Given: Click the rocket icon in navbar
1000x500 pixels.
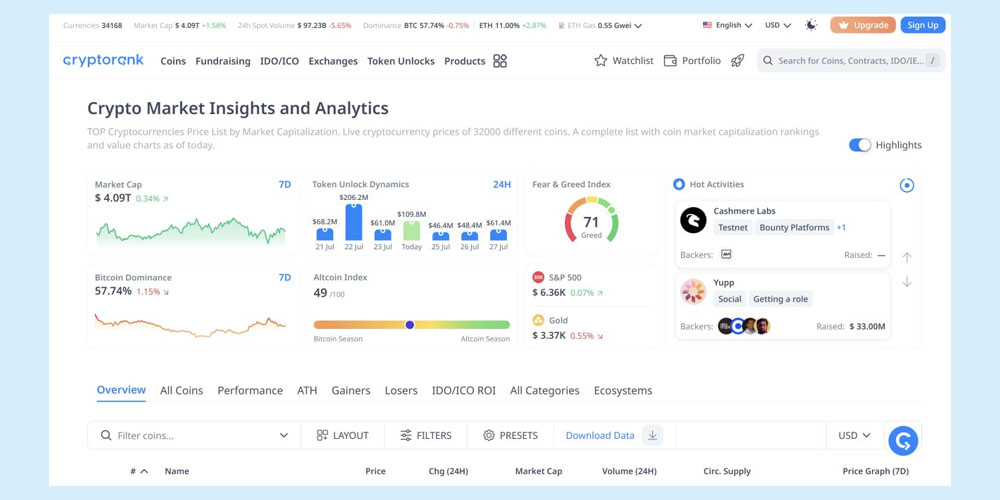Looking at the screenshot, I should (738, 61).
